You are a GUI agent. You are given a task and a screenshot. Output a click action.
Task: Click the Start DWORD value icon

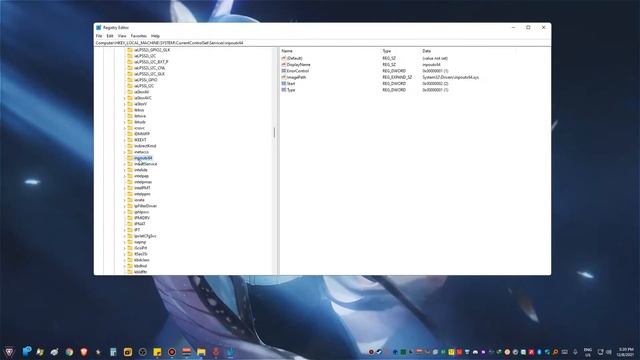[284, 83]
